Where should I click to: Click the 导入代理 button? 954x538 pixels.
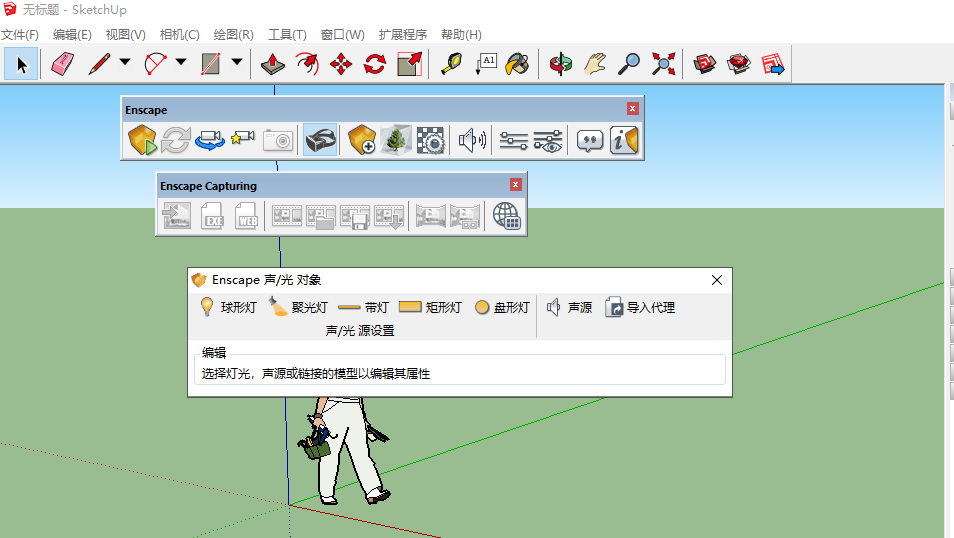(640, 308)
